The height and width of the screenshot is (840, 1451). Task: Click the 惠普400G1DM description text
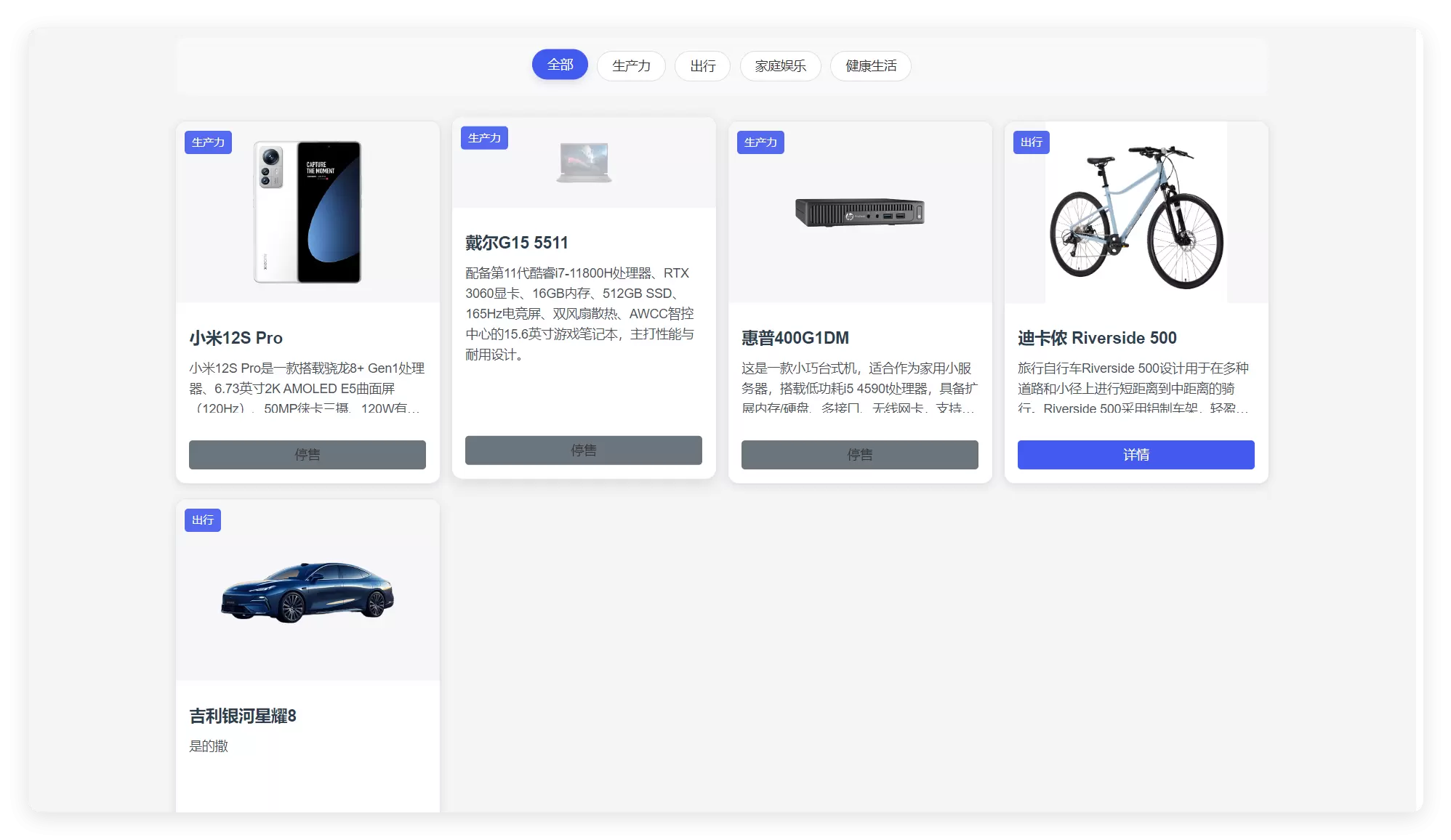tap(860, 388)
